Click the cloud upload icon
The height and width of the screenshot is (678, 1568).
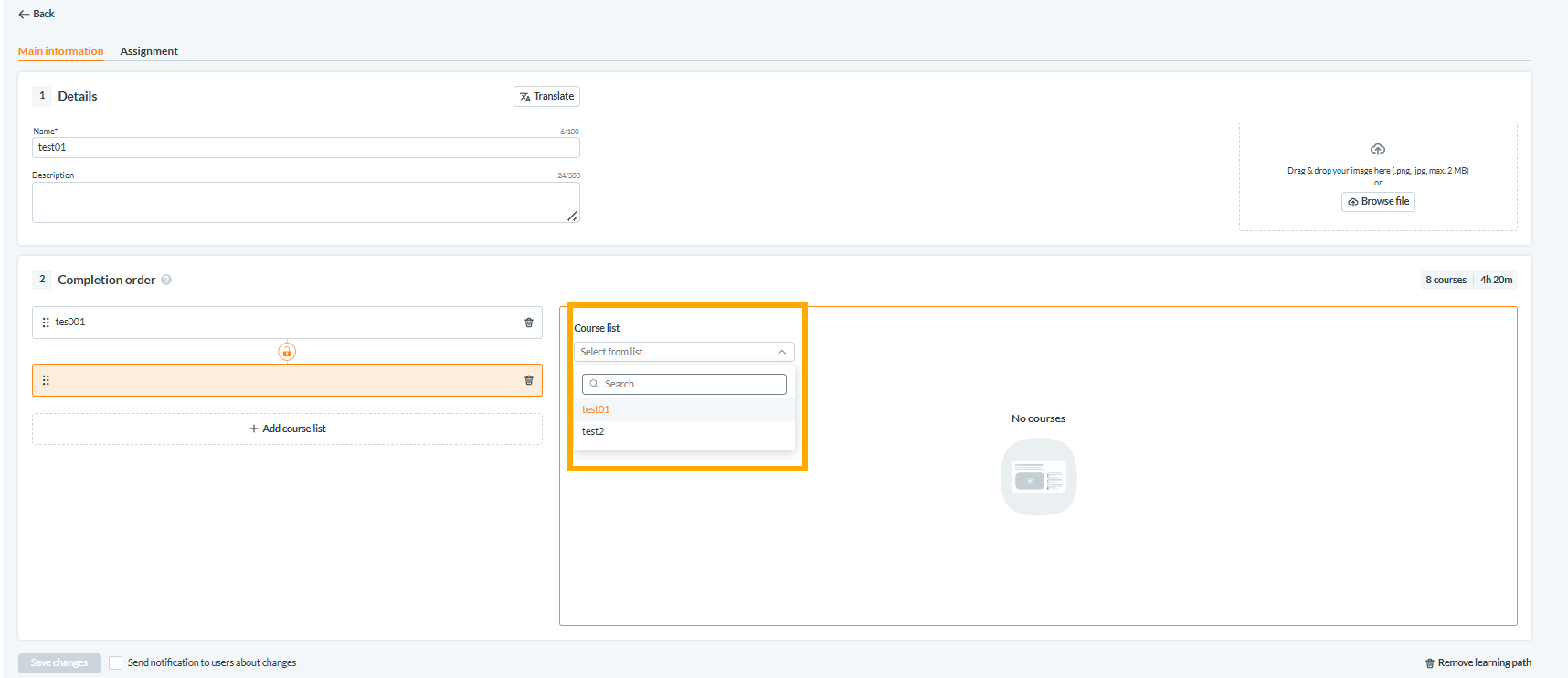[x=1378, y=149]
